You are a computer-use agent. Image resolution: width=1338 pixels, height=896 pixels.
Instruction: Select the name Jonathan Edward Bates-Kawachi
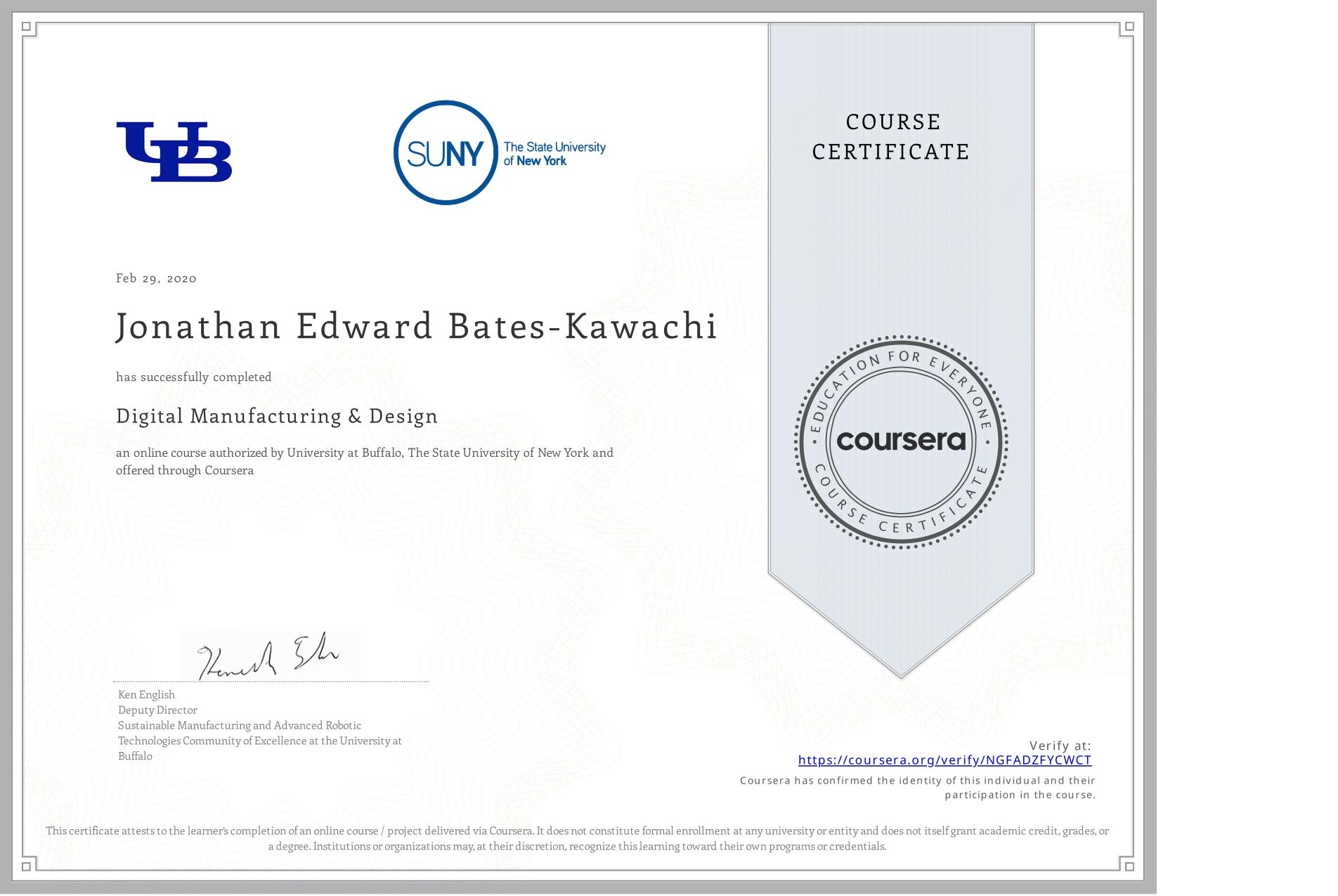click(417, 326)
